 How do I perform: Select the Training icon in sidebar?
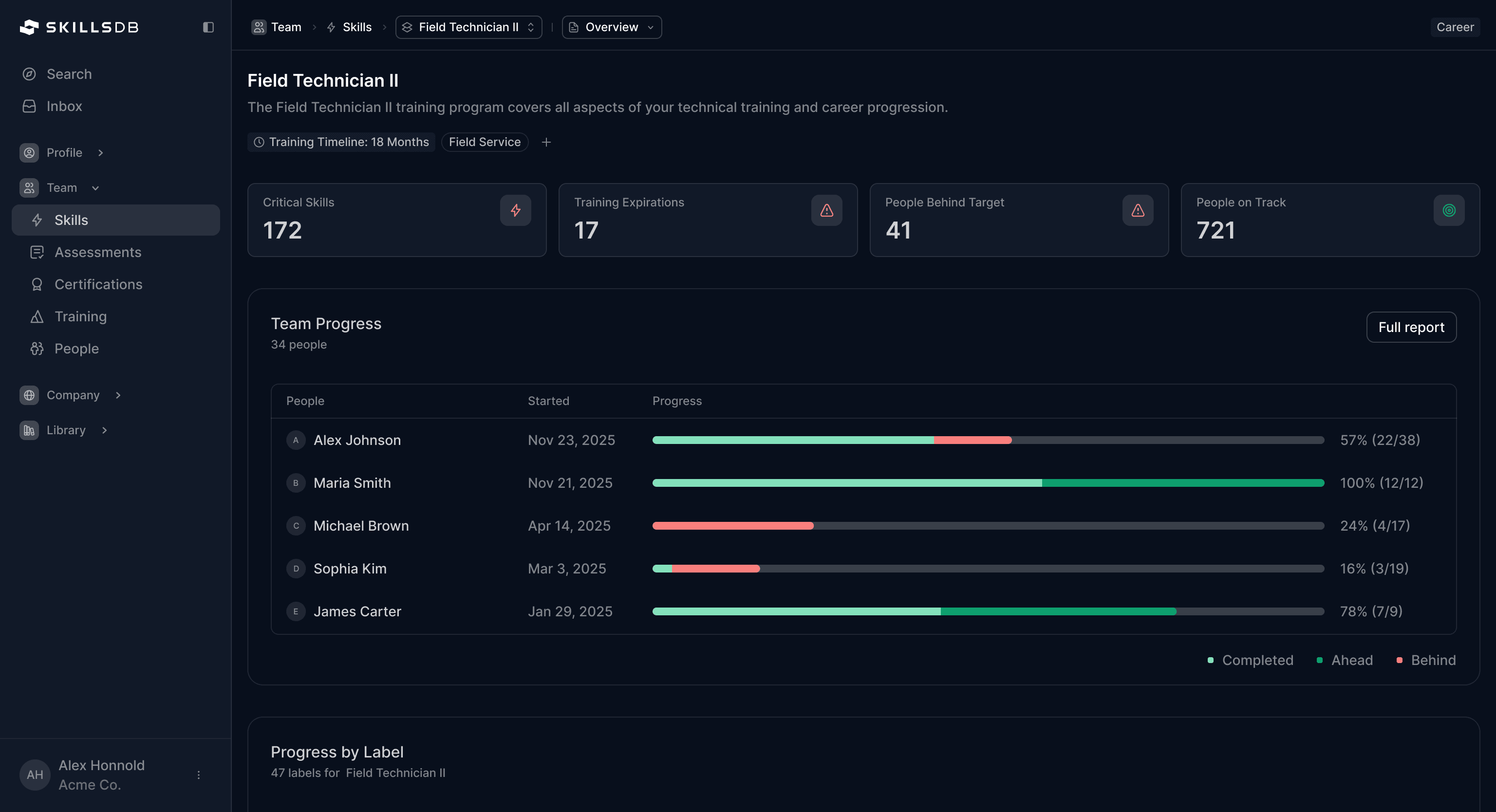click(37, 316)
